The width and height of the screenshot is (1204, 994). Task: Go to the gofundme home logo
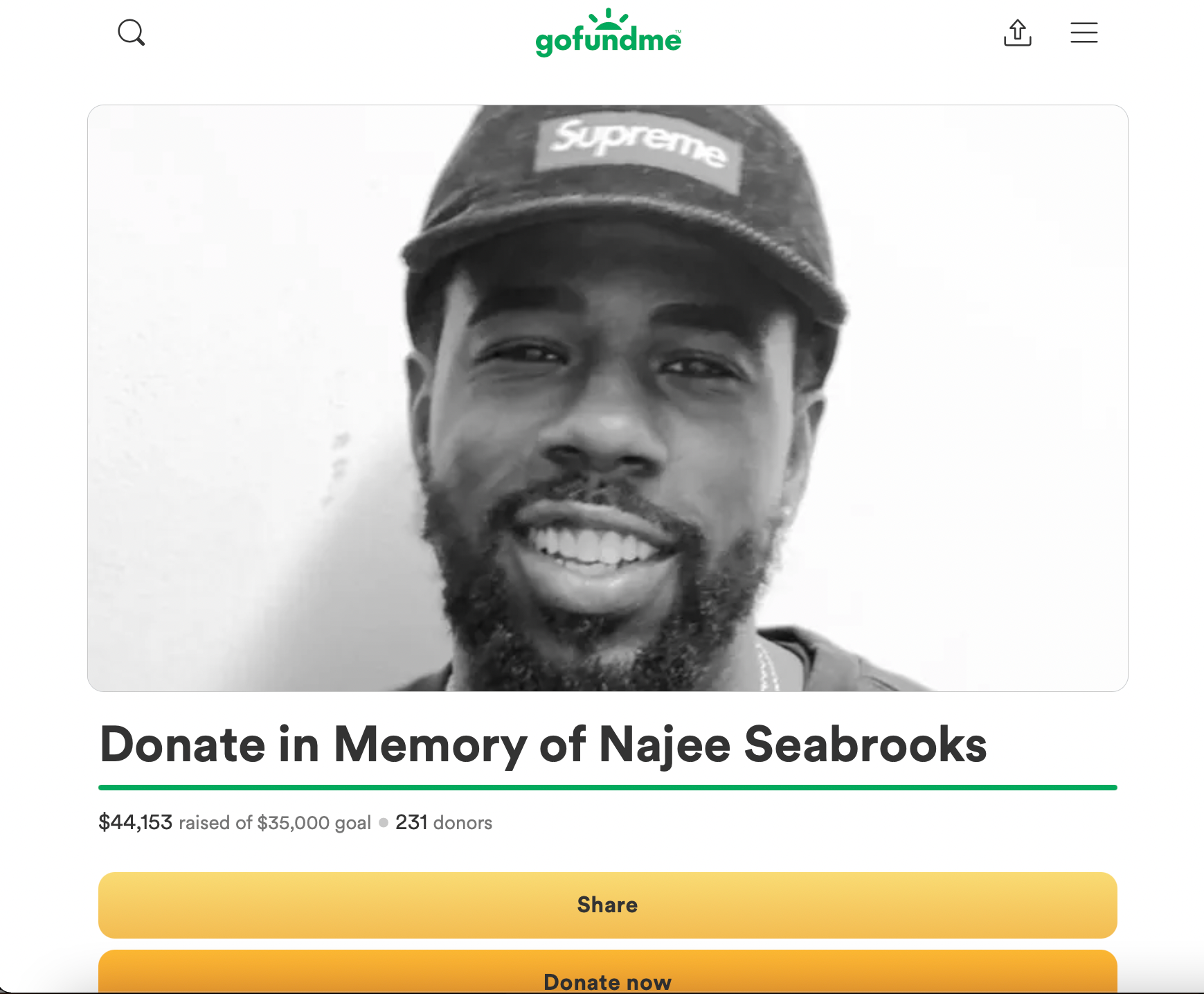pos(608,33)
